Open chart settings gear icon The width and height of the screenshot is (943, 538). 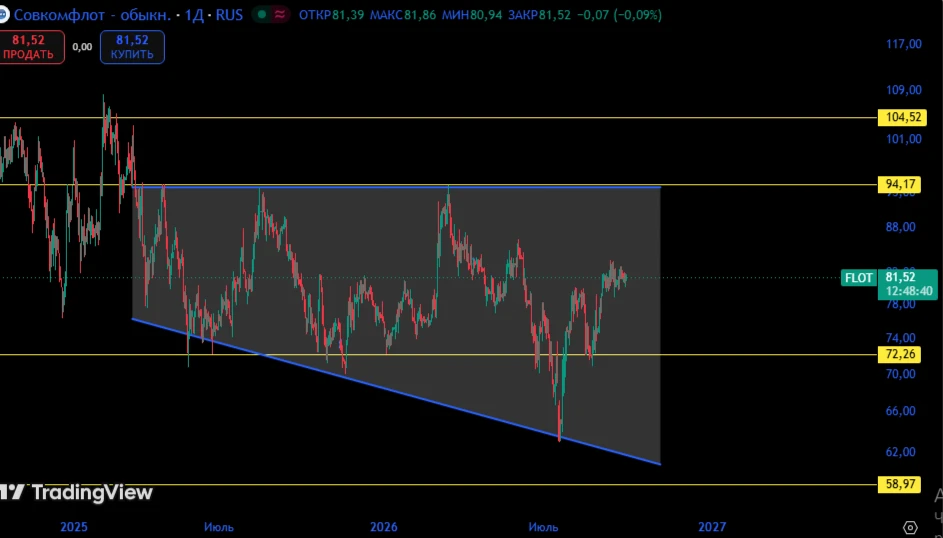911,527
